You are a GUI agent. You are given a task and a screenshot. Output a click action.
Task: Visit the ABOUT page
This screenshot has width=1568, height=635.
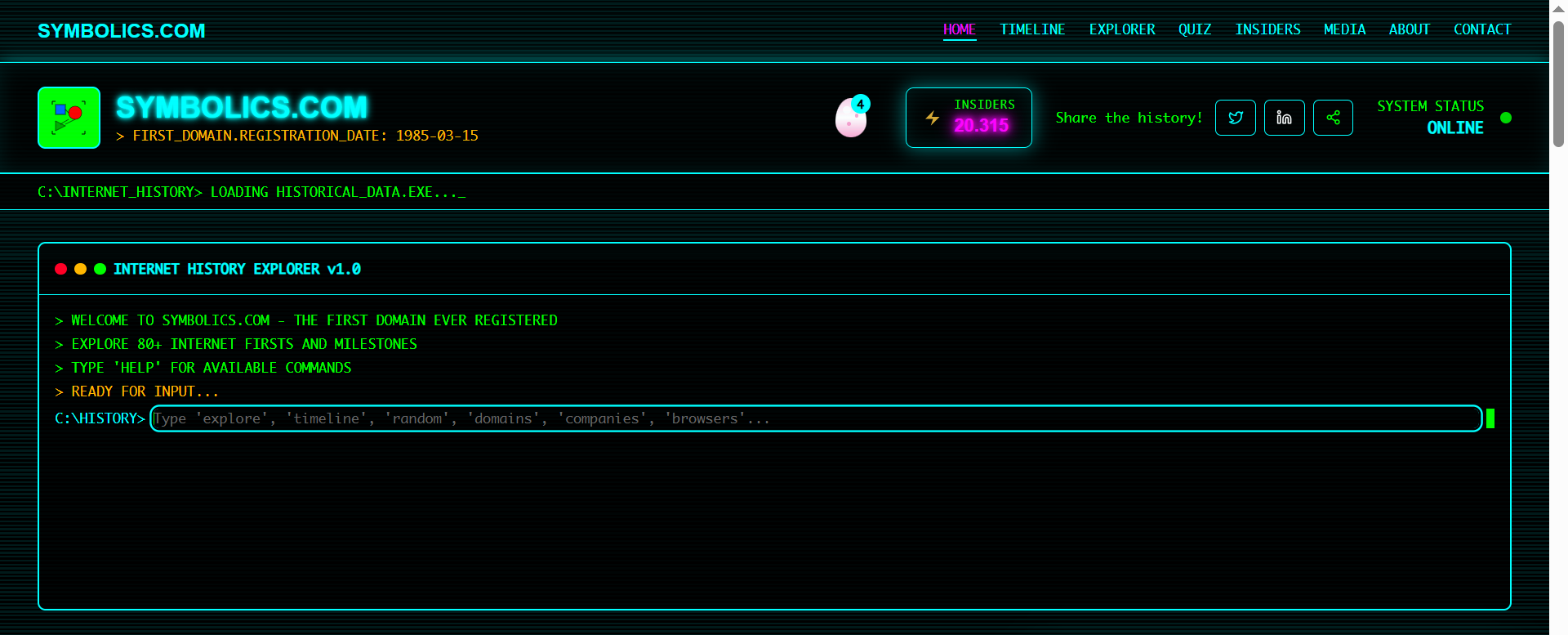click(x=1410, y=29)
